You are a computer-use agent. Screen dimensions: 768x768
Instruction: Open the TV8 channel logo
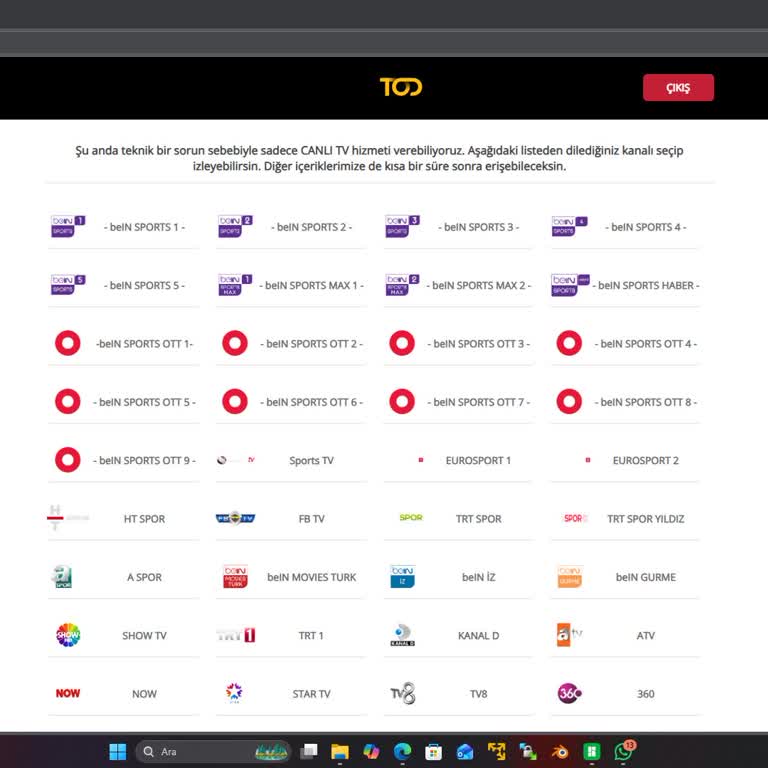pos(403,693)
